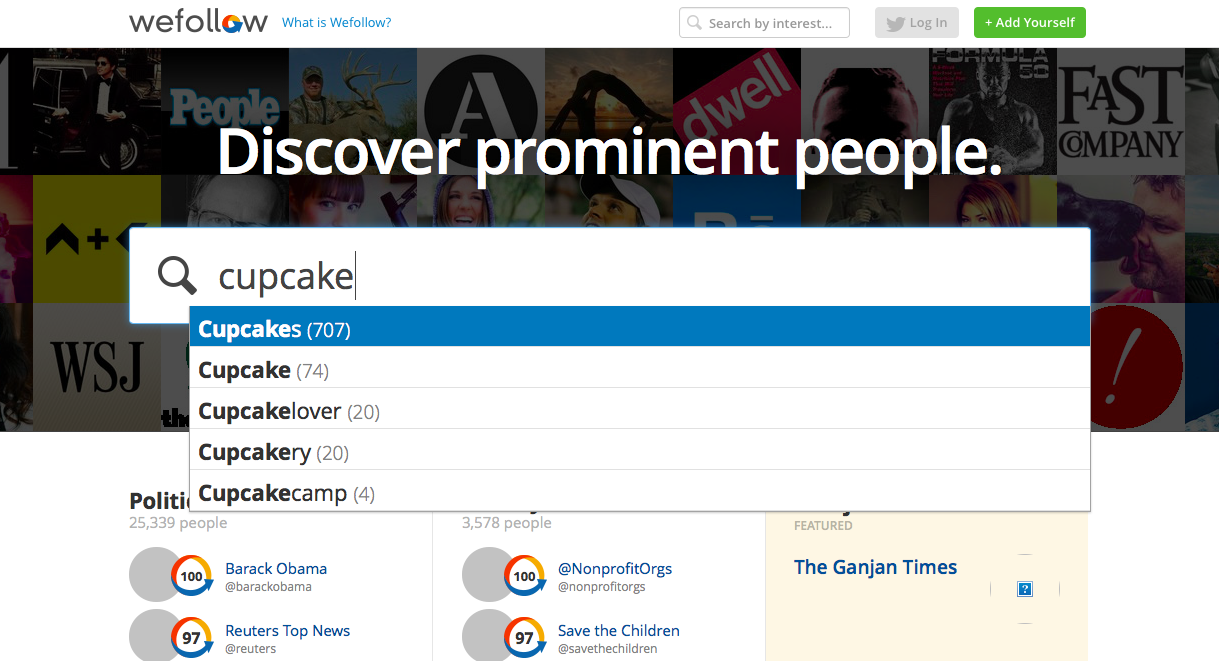Click the @NonprofitOrgs score badge of 100

point(524,576)
